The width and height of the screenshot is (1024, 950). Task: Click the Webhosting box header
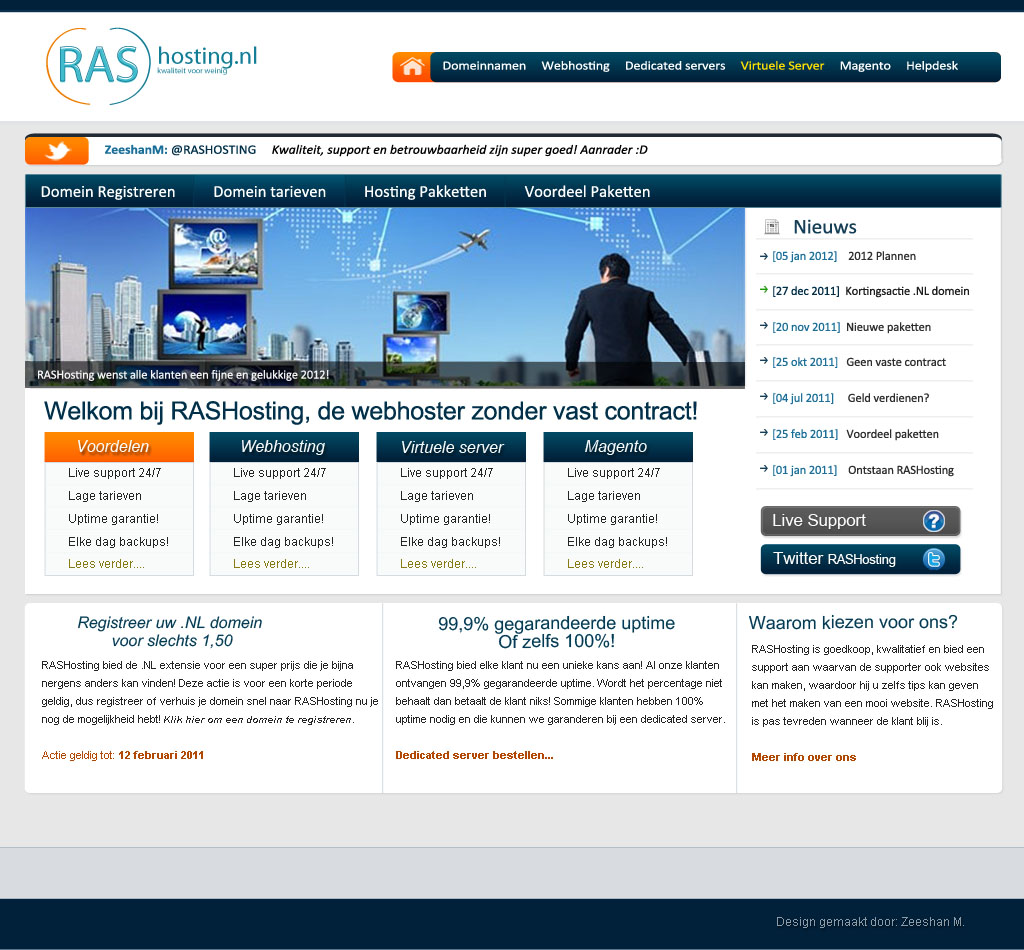tap(284, 447)
